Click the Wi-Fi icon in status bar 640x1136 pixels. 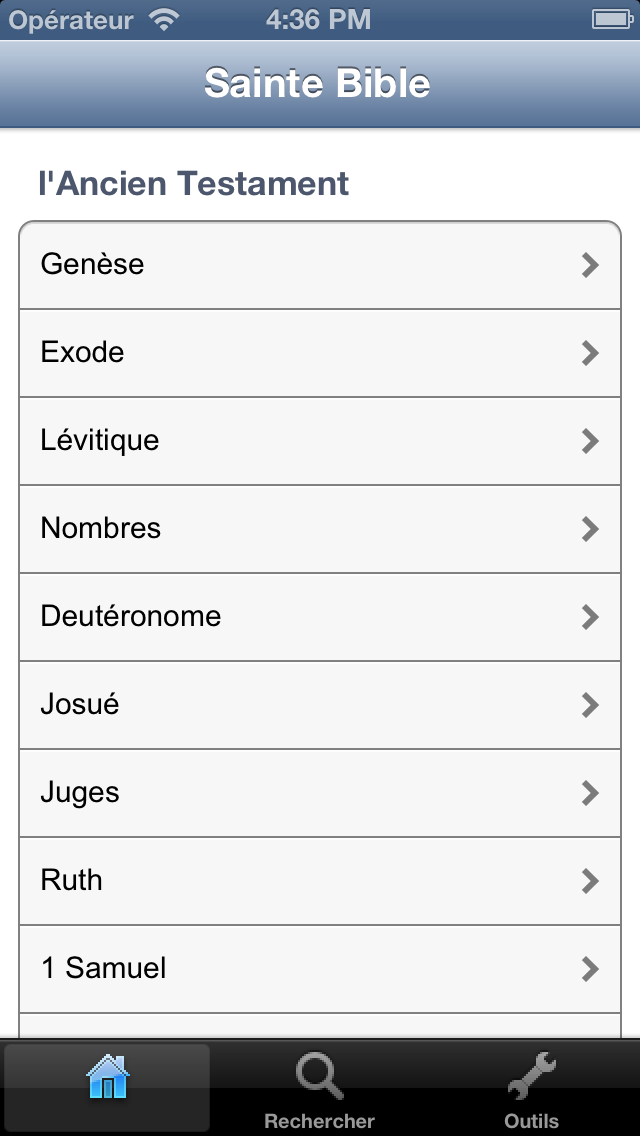[163, 19]
